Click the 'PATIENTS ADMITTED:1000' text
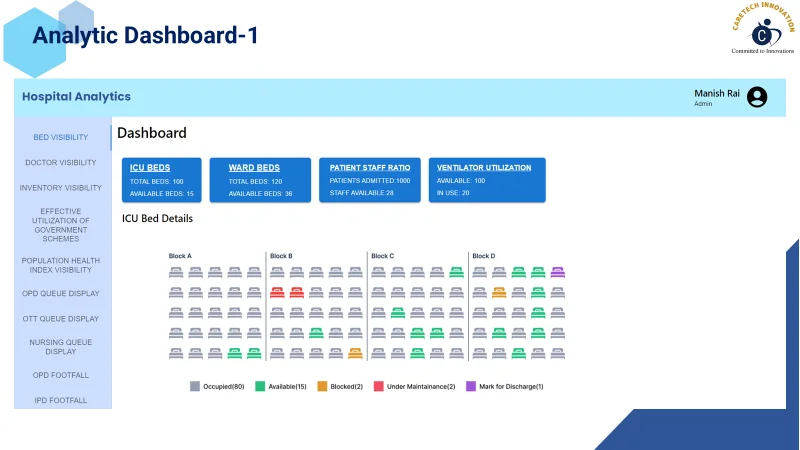 (370, 181)
